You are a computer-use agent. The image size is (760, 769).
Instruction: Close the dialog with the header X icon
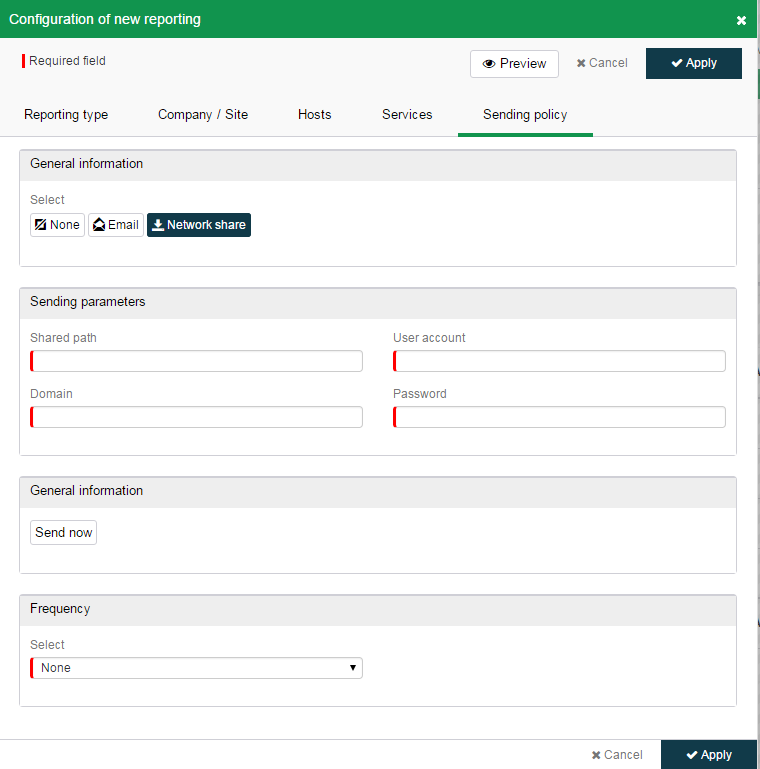[741, 20]
